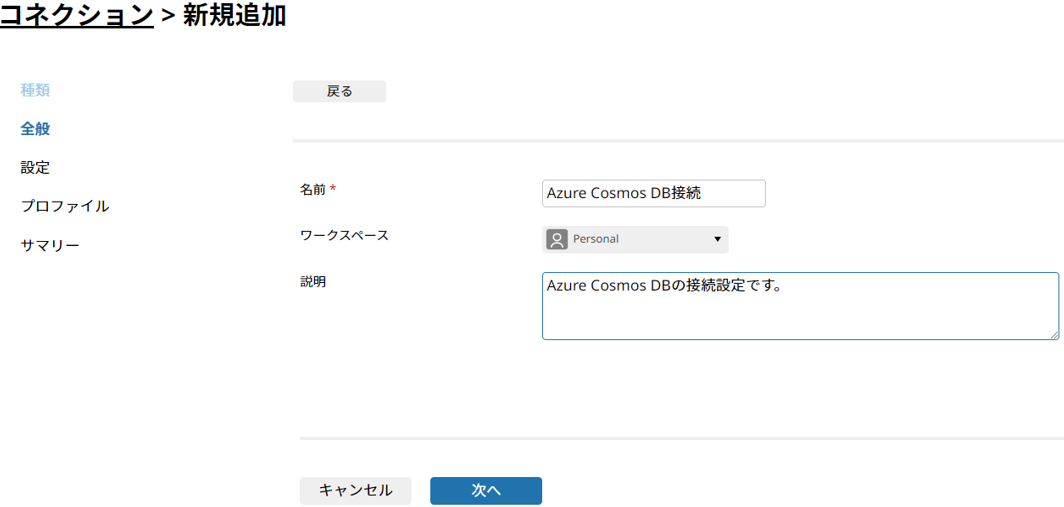
Task: Open the Personal workspace selector
Action: pyautogui.click(x=635, y=240)
